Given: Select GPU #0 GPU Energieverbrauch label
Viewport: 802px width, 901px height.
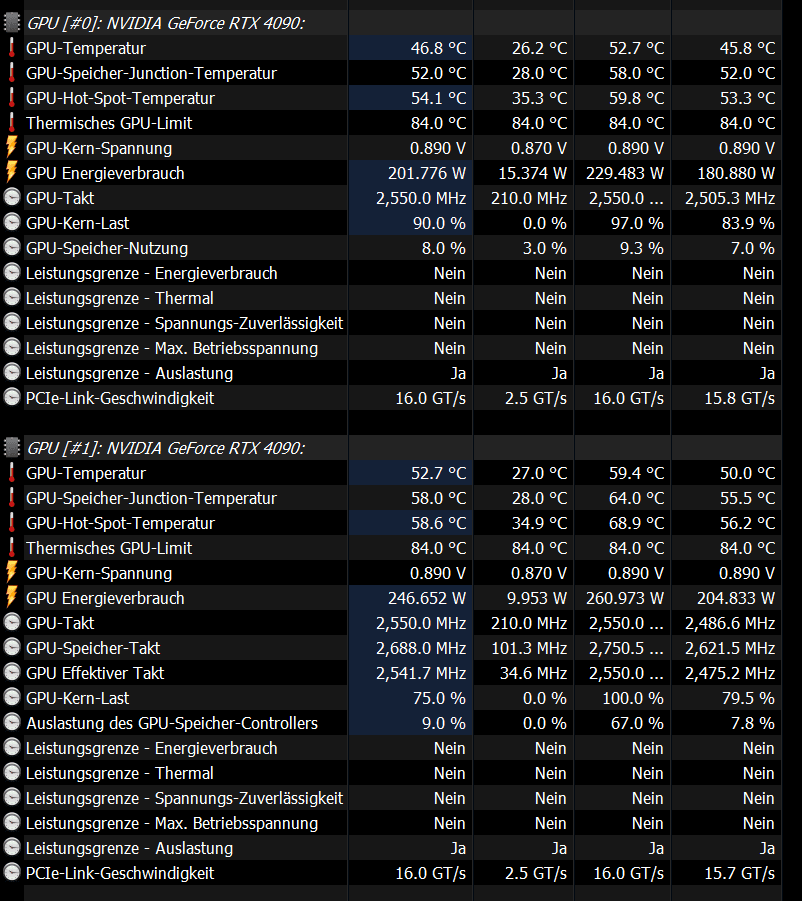Looking at the screenshot, I should click(105, 173).
